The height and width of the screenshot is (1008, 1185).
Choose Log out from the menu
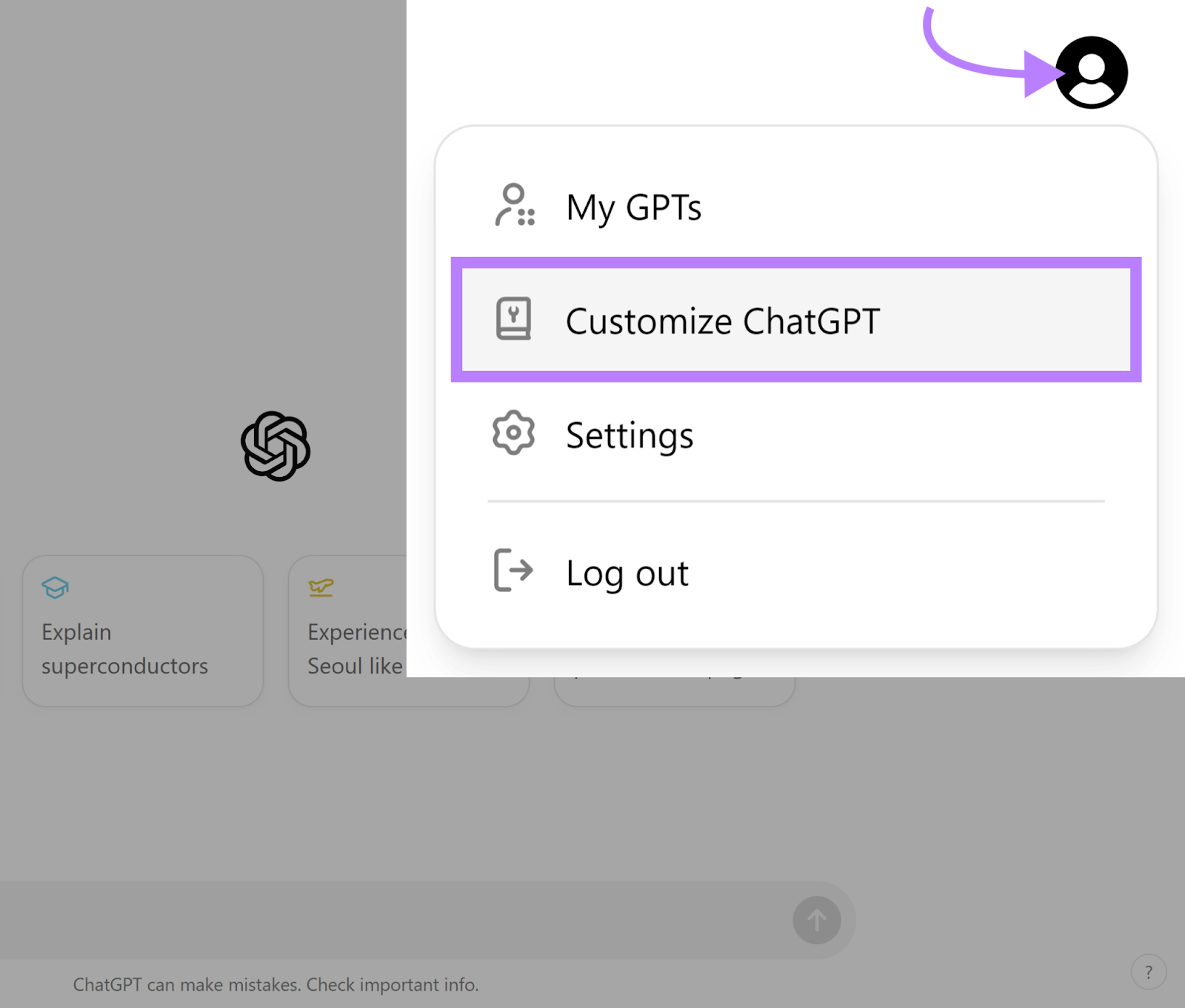point(627,573)
